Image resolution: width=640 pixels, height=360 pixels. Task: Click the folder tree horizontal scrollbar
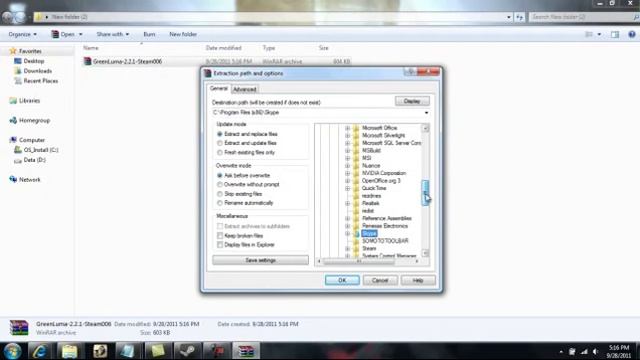pyautogui.click(x=359, y=261)
